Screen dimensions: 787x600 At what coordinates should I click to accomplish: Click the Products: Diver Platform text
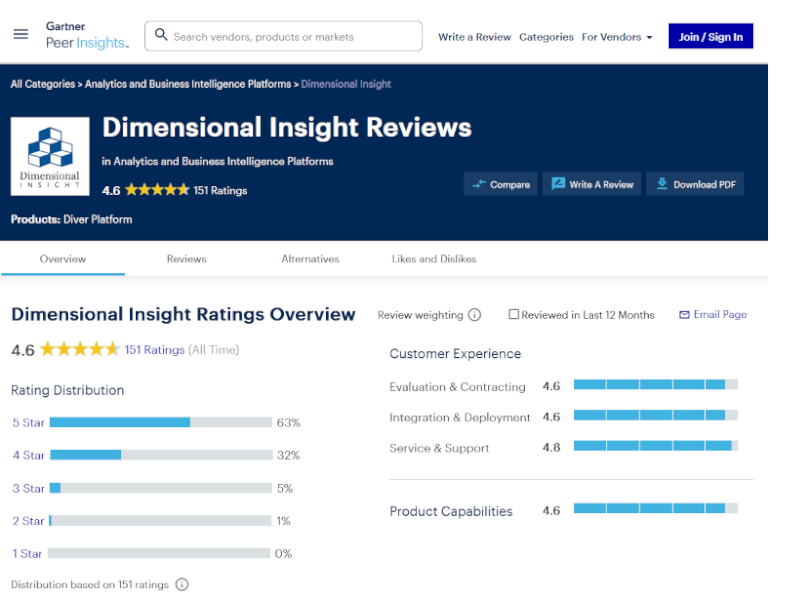tap(71, 219)
